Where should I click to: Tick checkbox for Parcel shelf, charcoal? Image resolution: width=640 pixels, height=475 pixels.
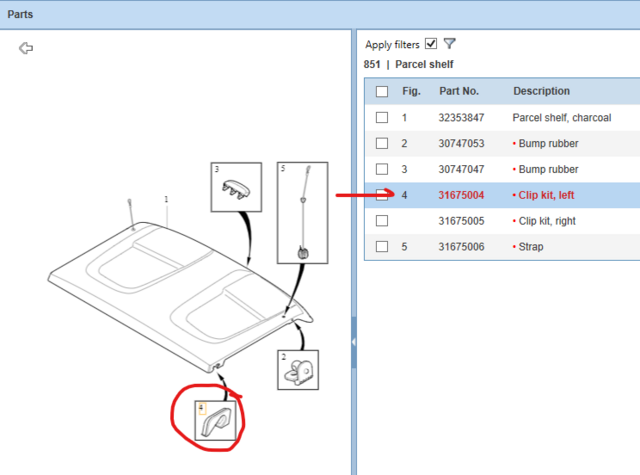[x=382, y=118]
